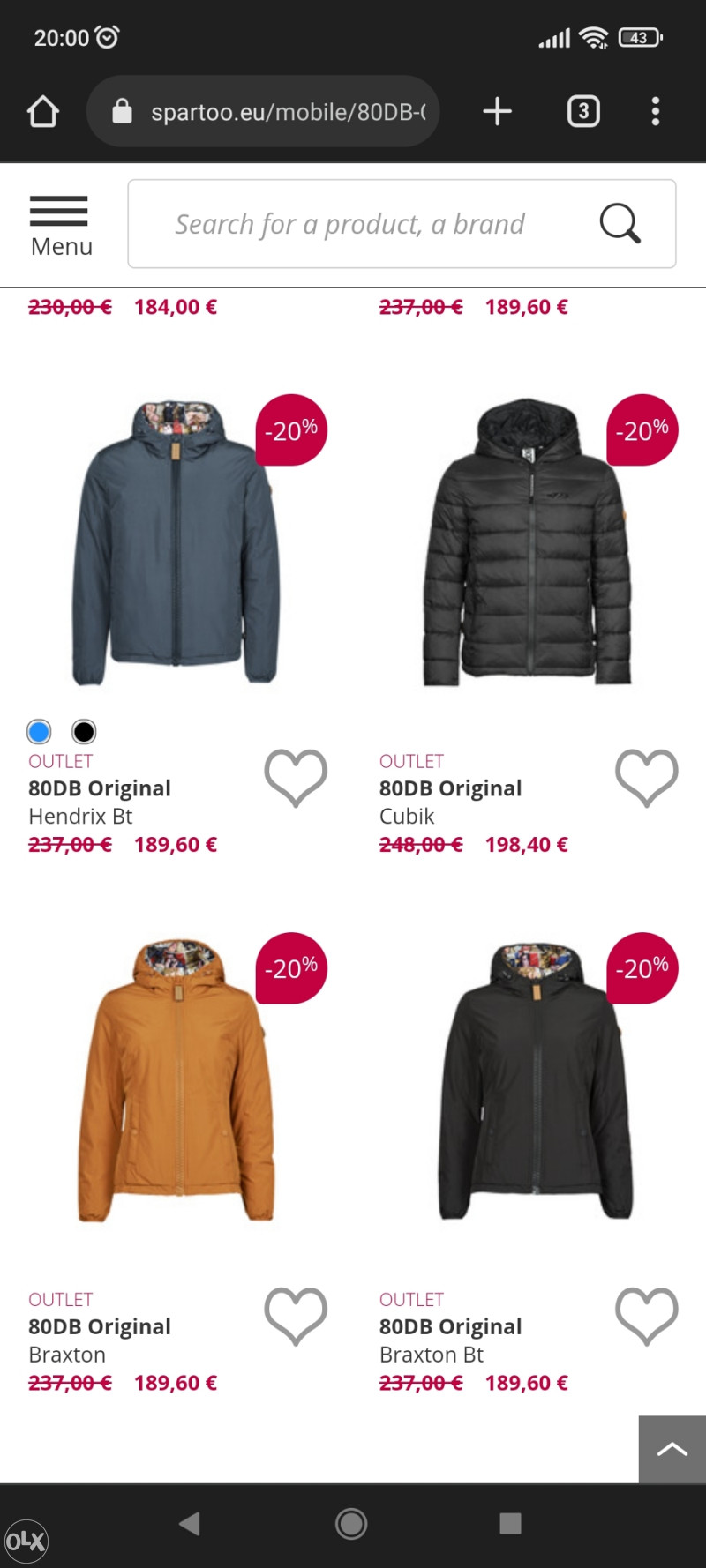
Task: Select black color swatch for Hendrix Bt
Action: click(x=84, y=731)
